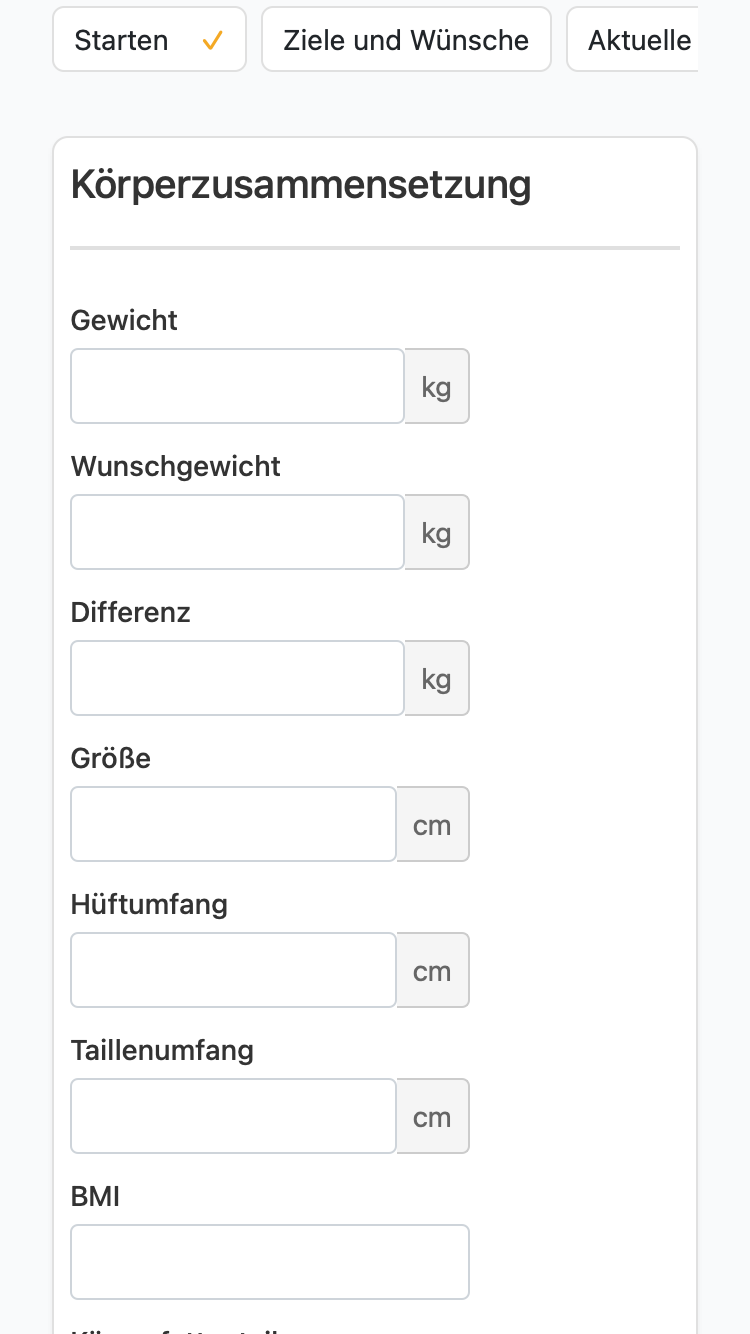Click the kg unit beside Gewicht field

coord(437,386)
